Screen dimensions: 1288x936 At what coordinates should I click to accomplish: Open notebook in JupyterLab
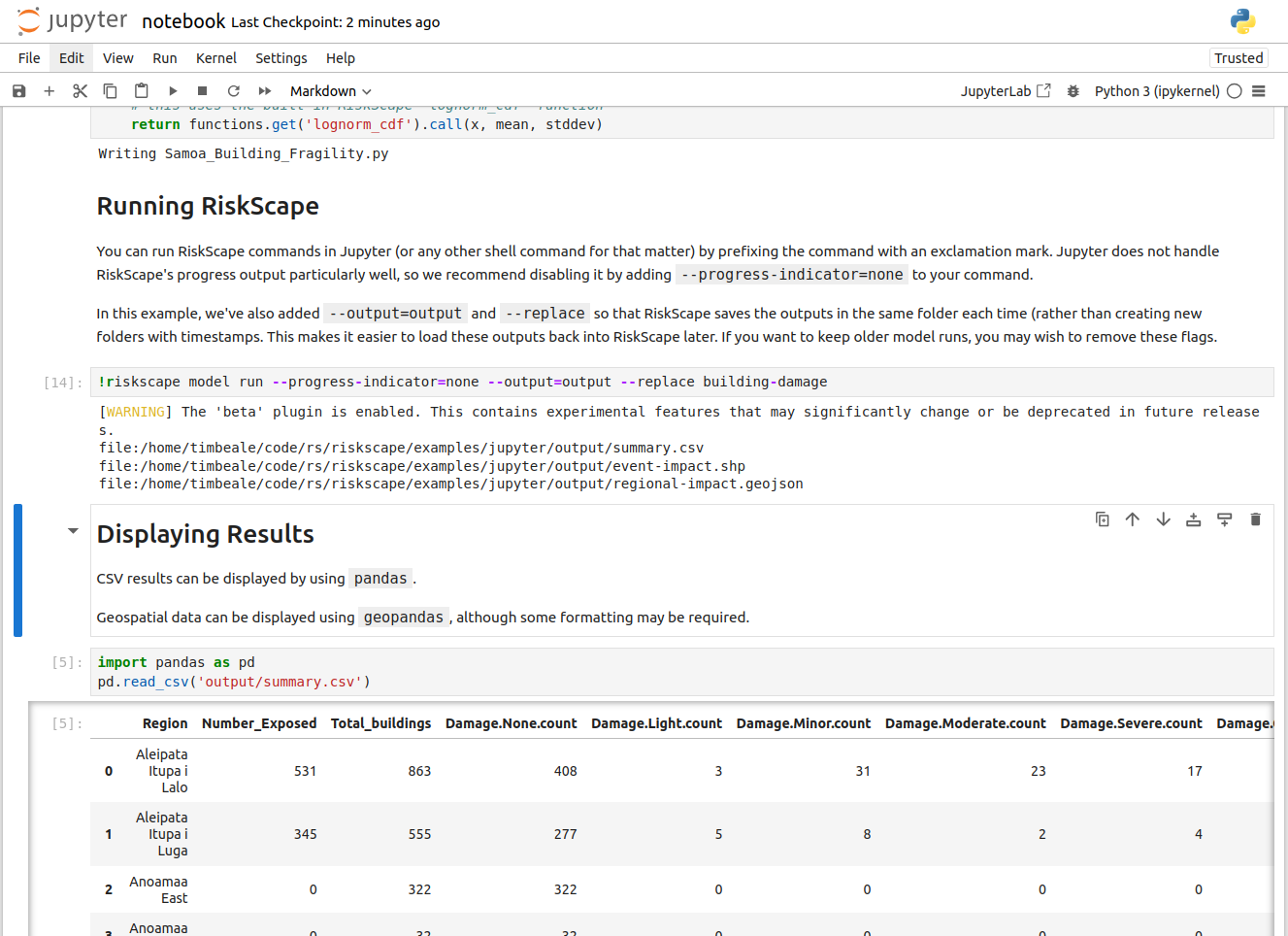tap(1006, 91)
